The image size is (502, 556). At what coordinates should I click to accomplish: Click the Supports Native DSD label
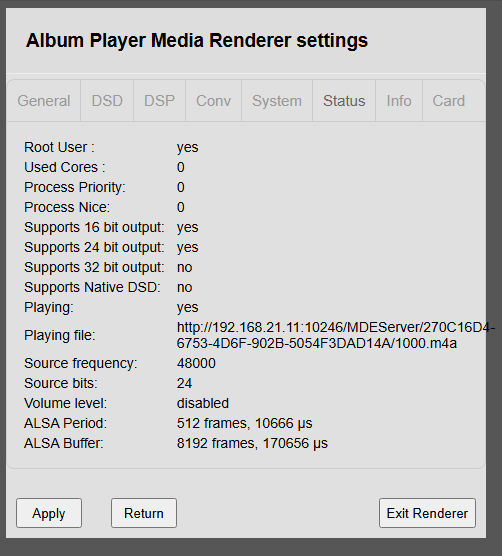click(x=92, y=287)
